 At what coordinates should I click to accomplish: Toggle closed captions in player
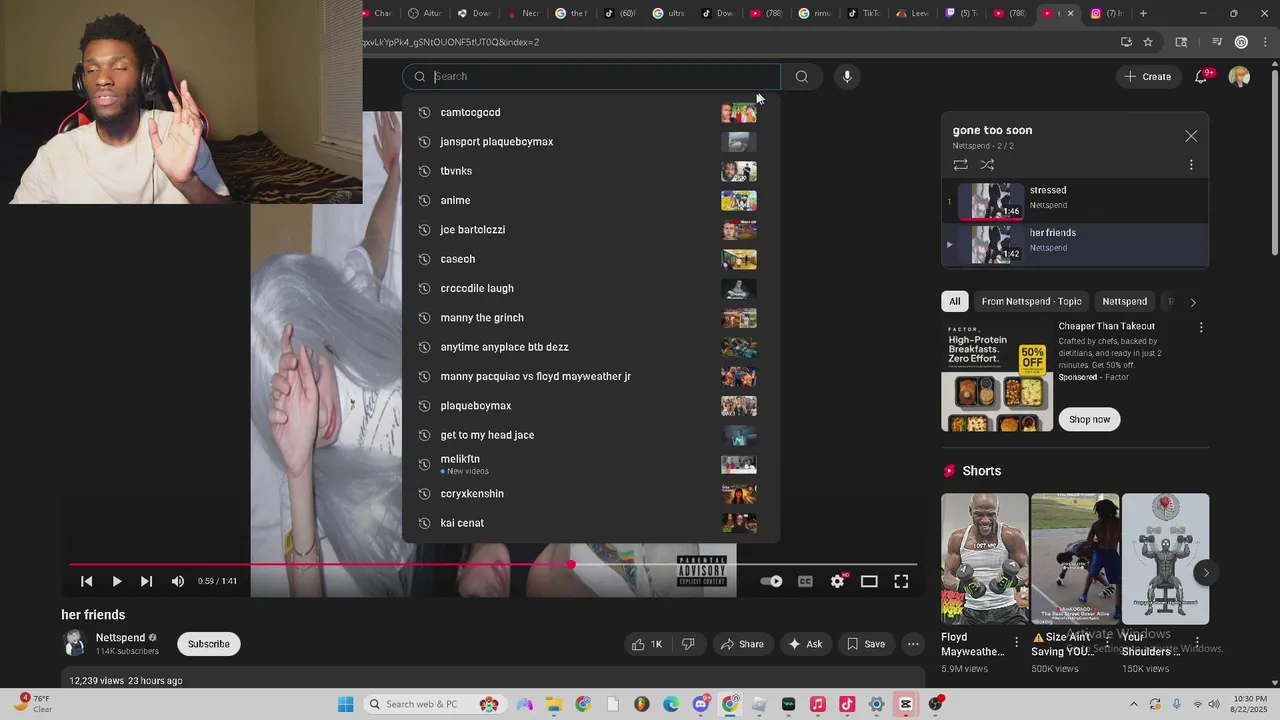click(x=805, y=581)
